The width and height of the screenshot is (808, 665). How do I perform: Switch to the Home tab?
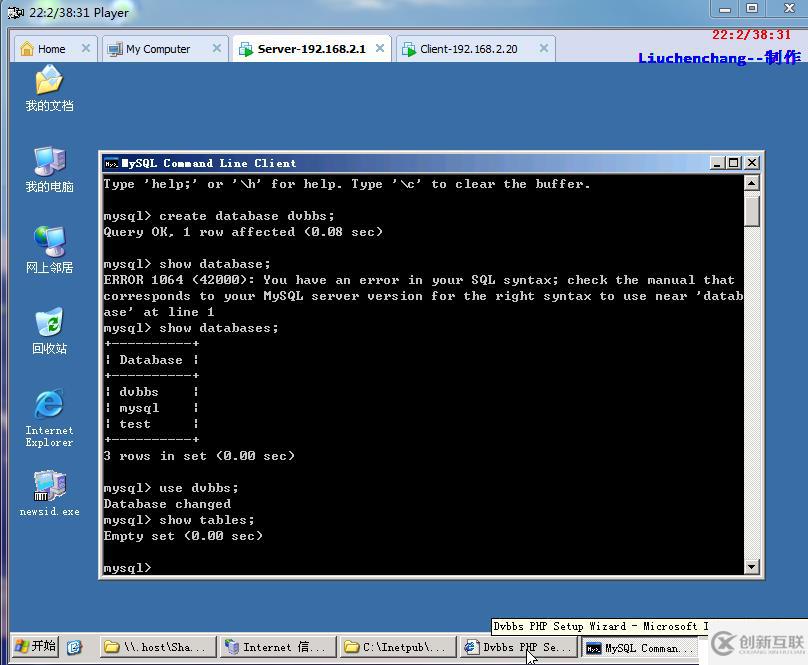tap(55, 49)
